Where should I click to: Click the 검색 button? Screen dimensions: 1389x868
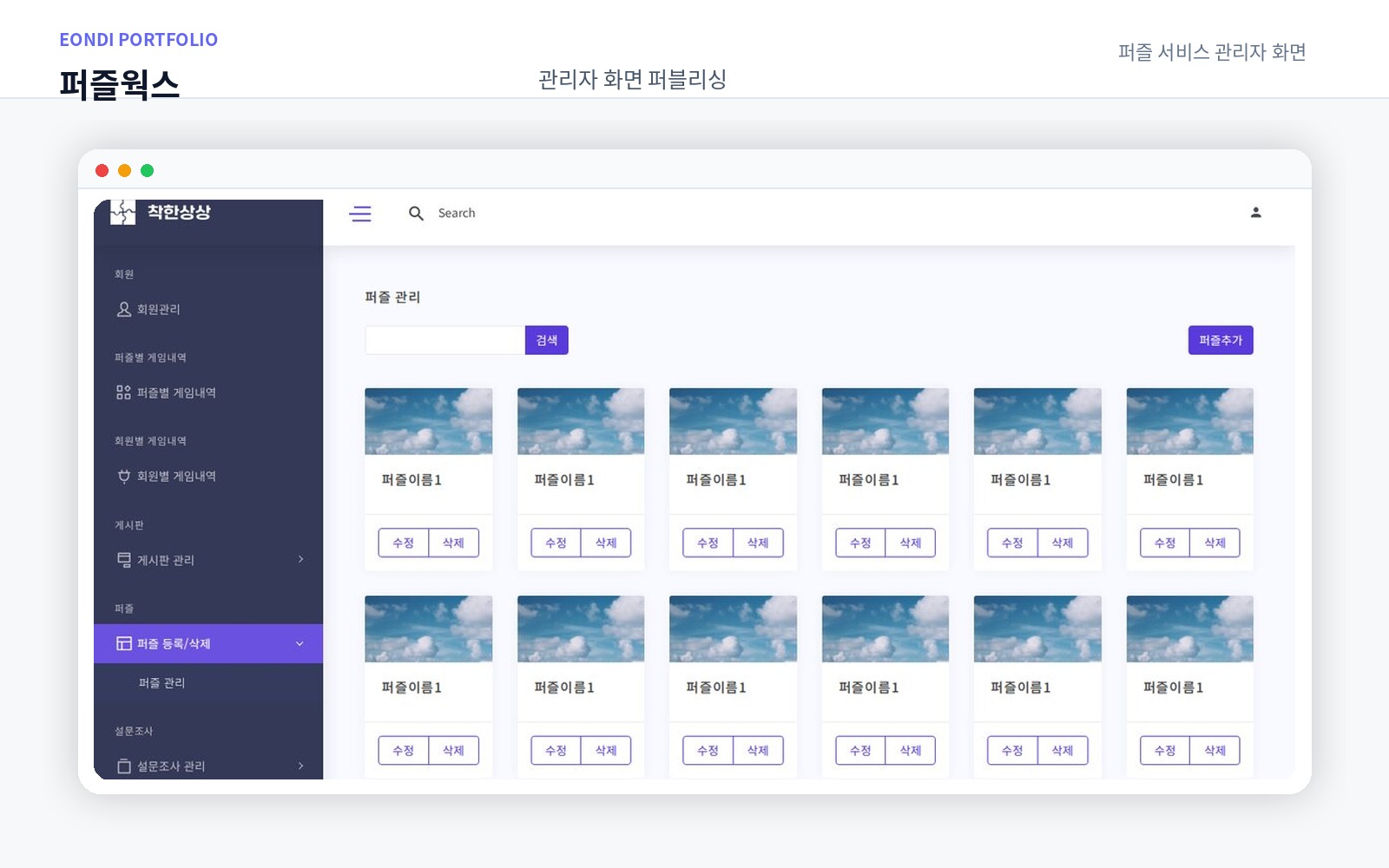547,340
